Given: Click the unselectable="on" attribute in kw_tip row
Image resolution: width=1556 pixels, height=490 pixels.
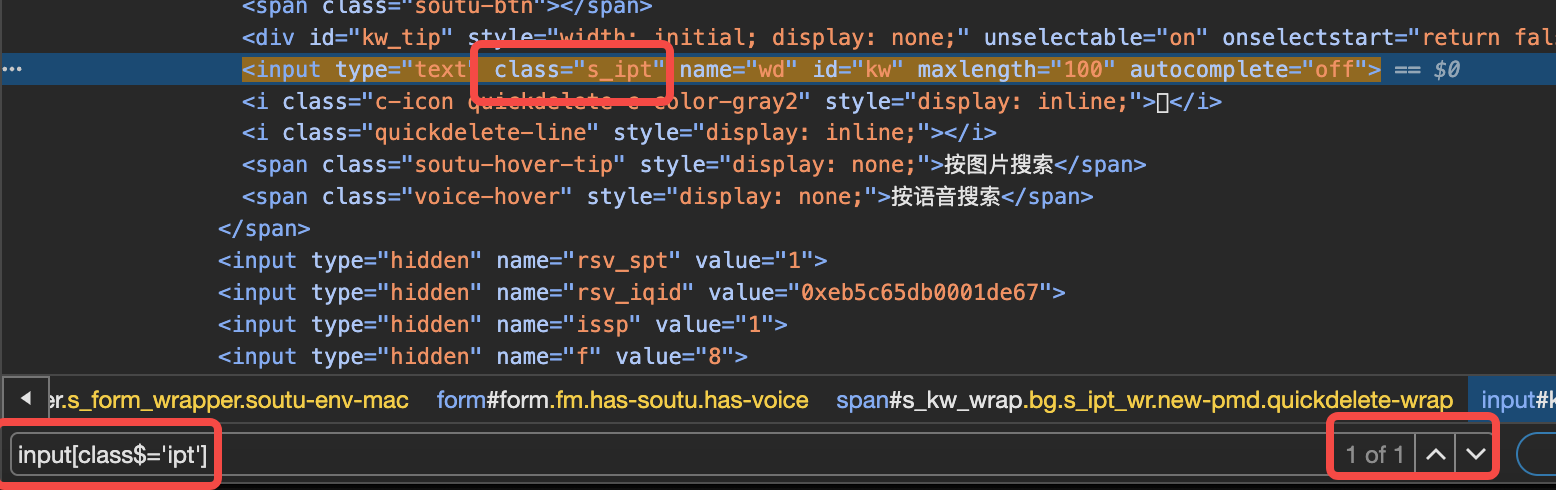Looking at the screenshot, I should [x=1097, y=38].
